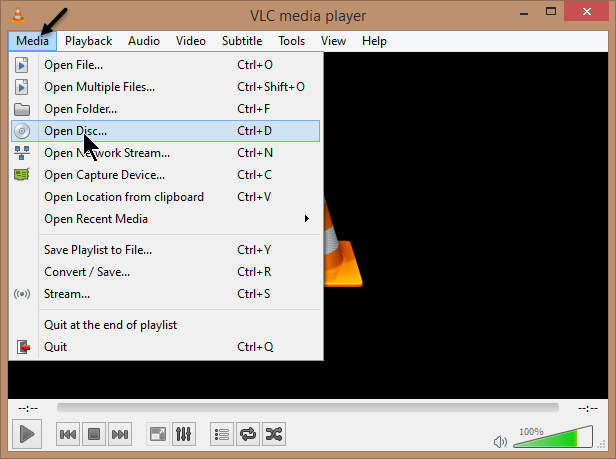Image resolution: width=616 pixels, height=459 pixels.
Task: Toggle fullscreen video mode
Action: (x=158, y=434)
